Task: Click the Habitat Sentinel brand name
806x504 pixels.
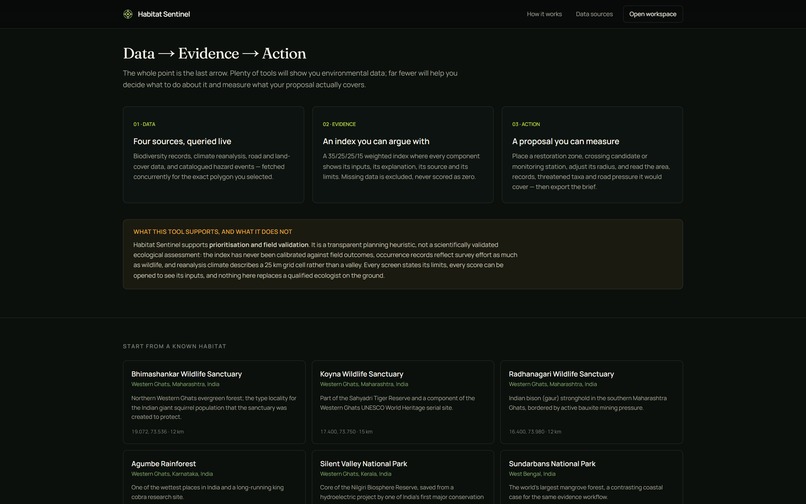Action: coord(163,14)
